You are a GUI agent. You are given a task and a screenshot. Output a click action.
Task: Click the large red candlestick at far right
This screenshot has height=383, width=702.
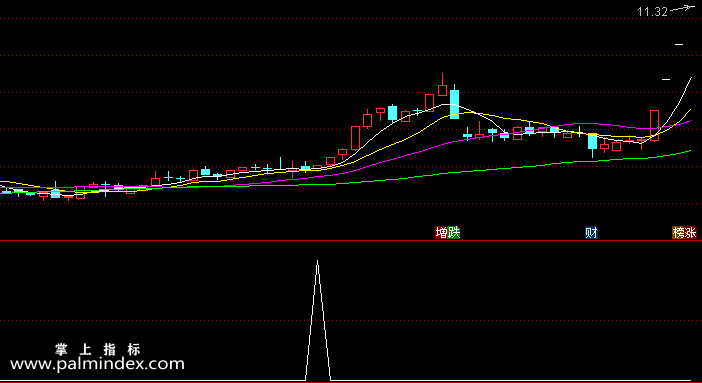coord(655,125)
